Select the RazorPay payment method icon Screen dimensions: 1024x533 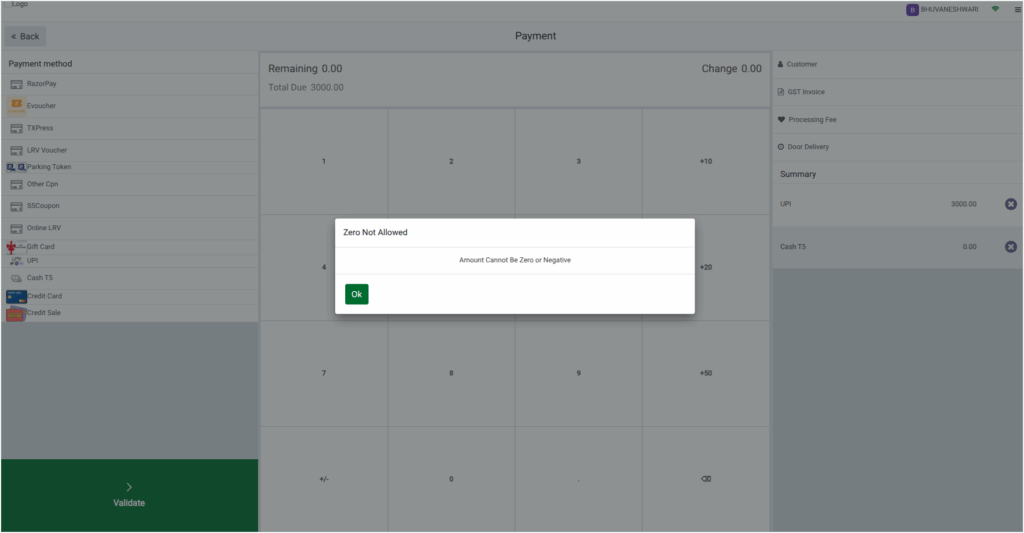16,84
